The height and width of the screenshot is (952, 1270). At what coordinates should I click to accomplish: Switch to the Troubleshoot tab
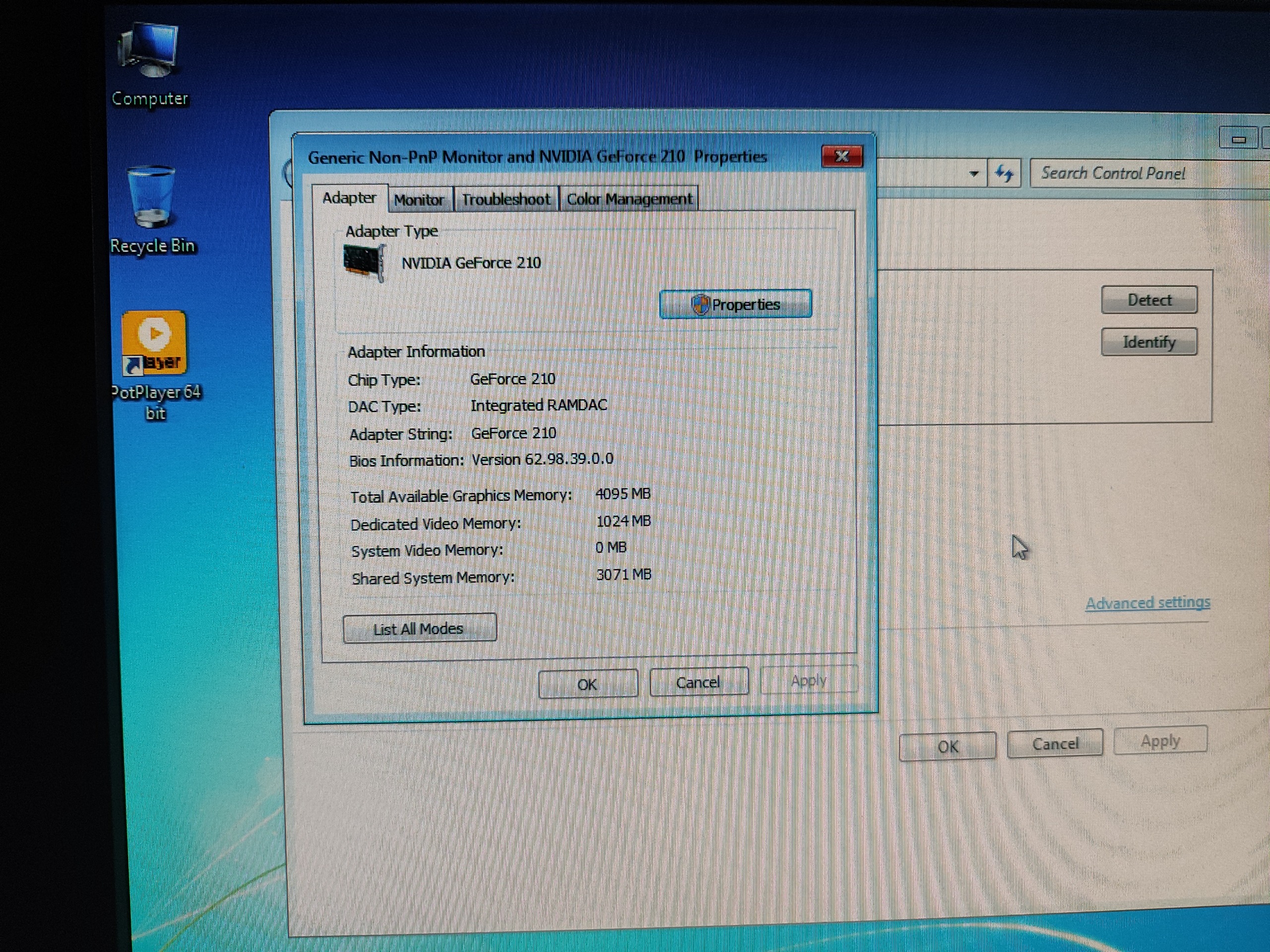[506, 199]
